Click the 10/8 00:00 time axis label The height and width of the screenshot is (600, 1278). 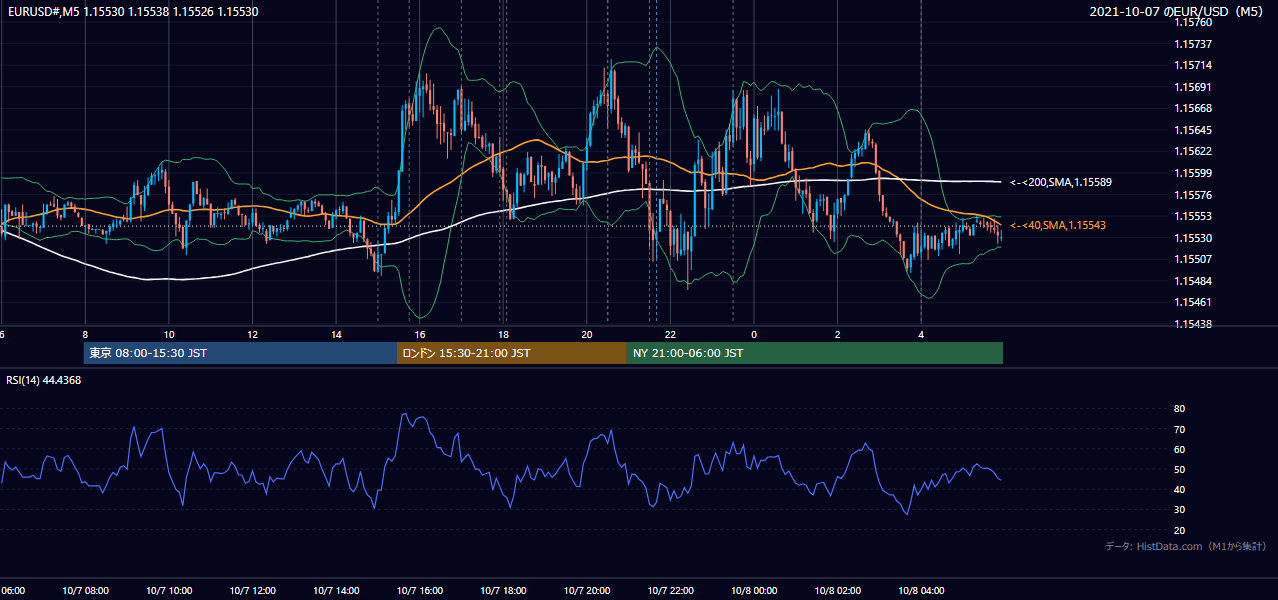click(x=754, y=591)
